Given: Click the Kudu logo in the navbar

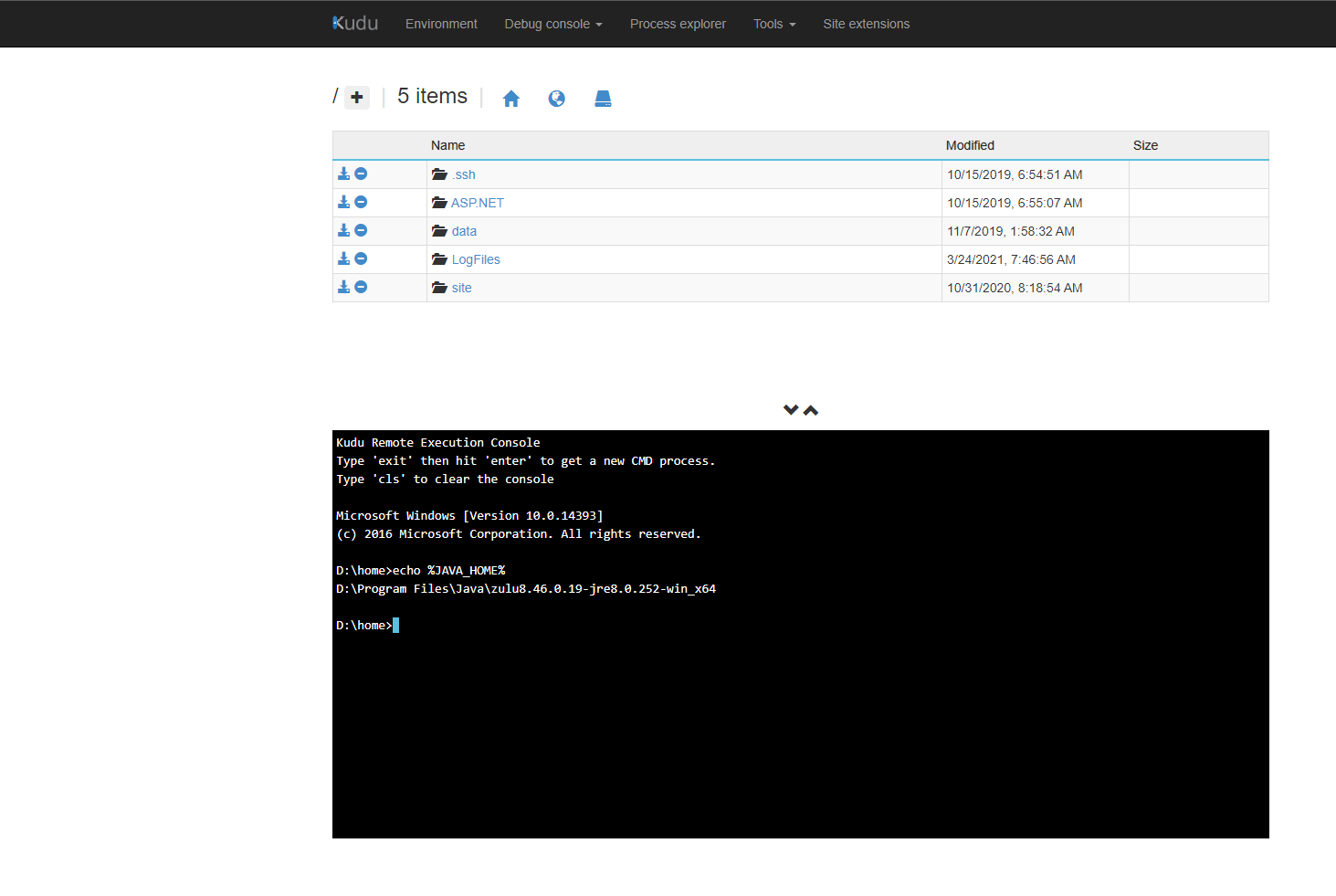Looking at the screenshot, I should [x=354, y=23].
